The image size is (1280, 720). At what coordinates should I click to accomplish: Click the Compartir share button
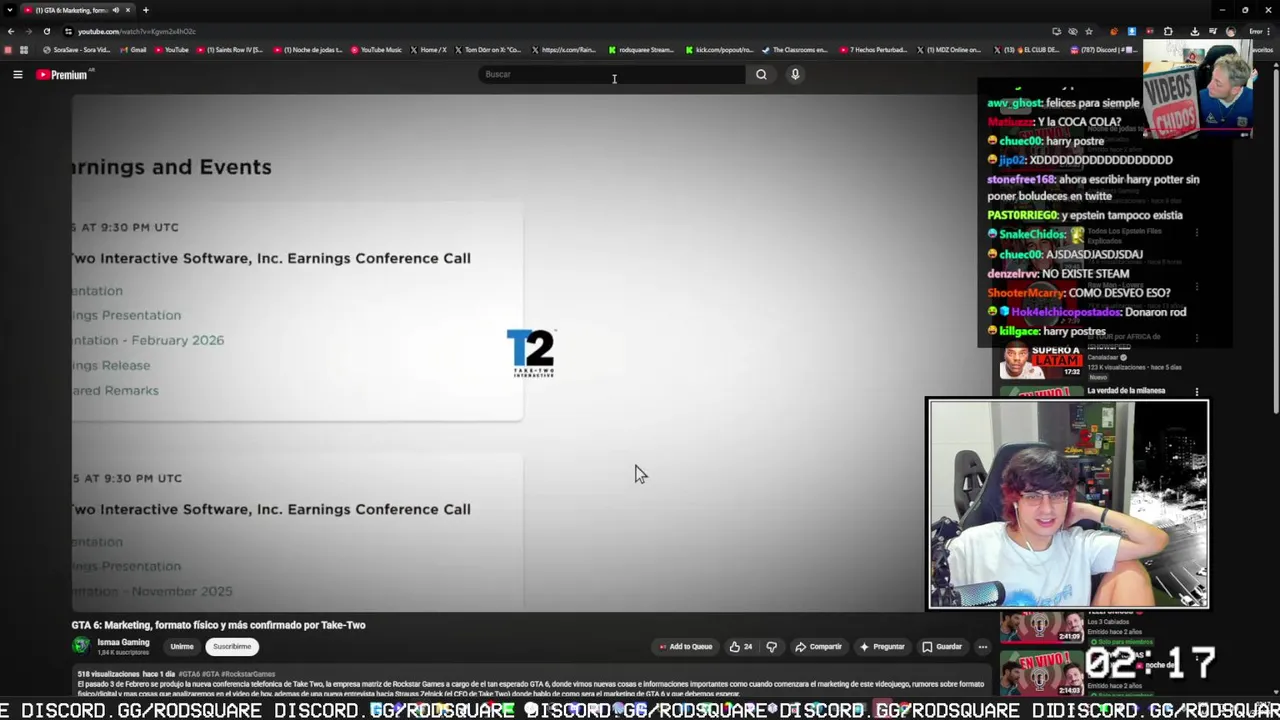[x=818, y=647]
